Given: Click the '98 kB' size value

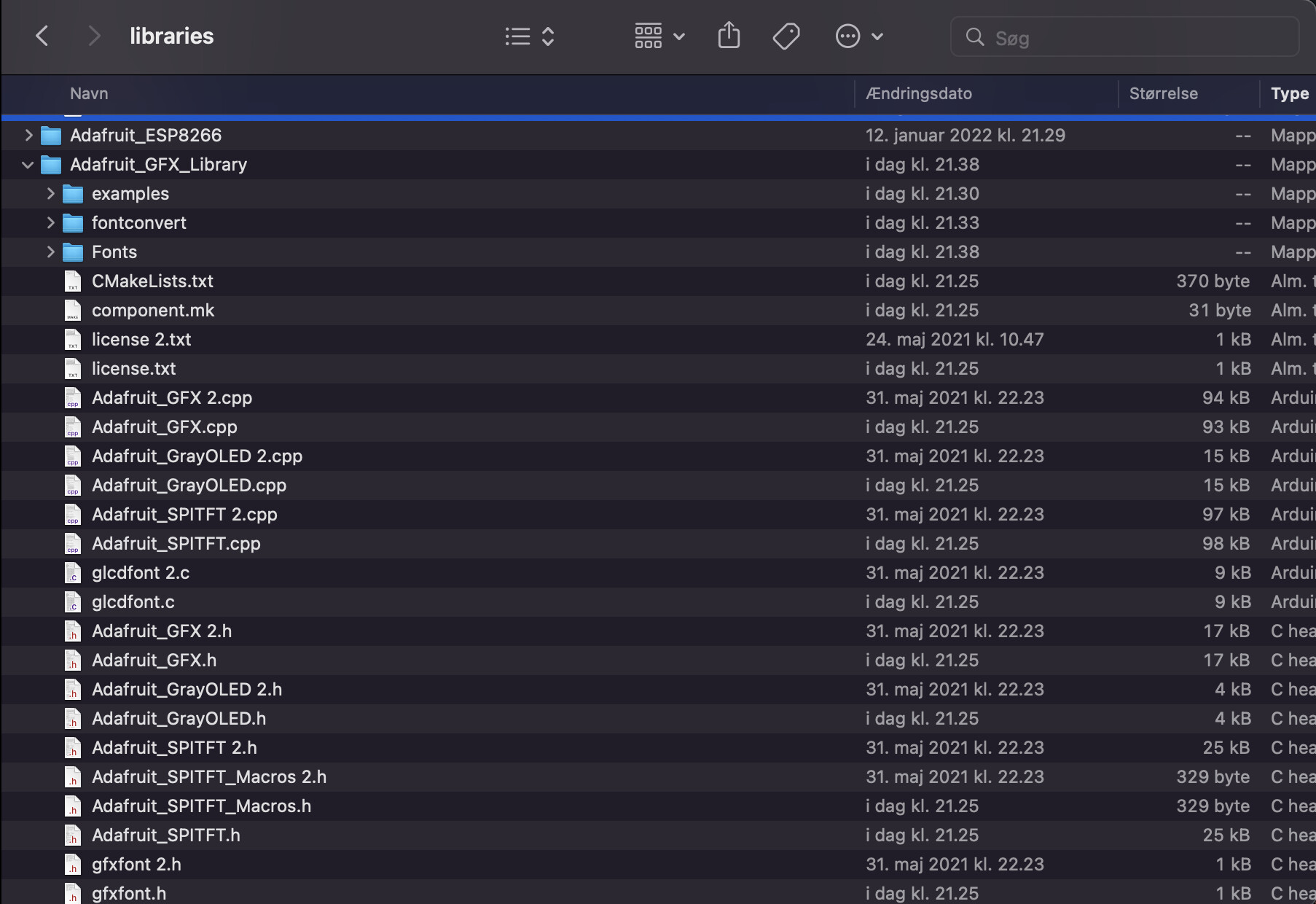Looking at the screenshot, I should click(1226, 543).
